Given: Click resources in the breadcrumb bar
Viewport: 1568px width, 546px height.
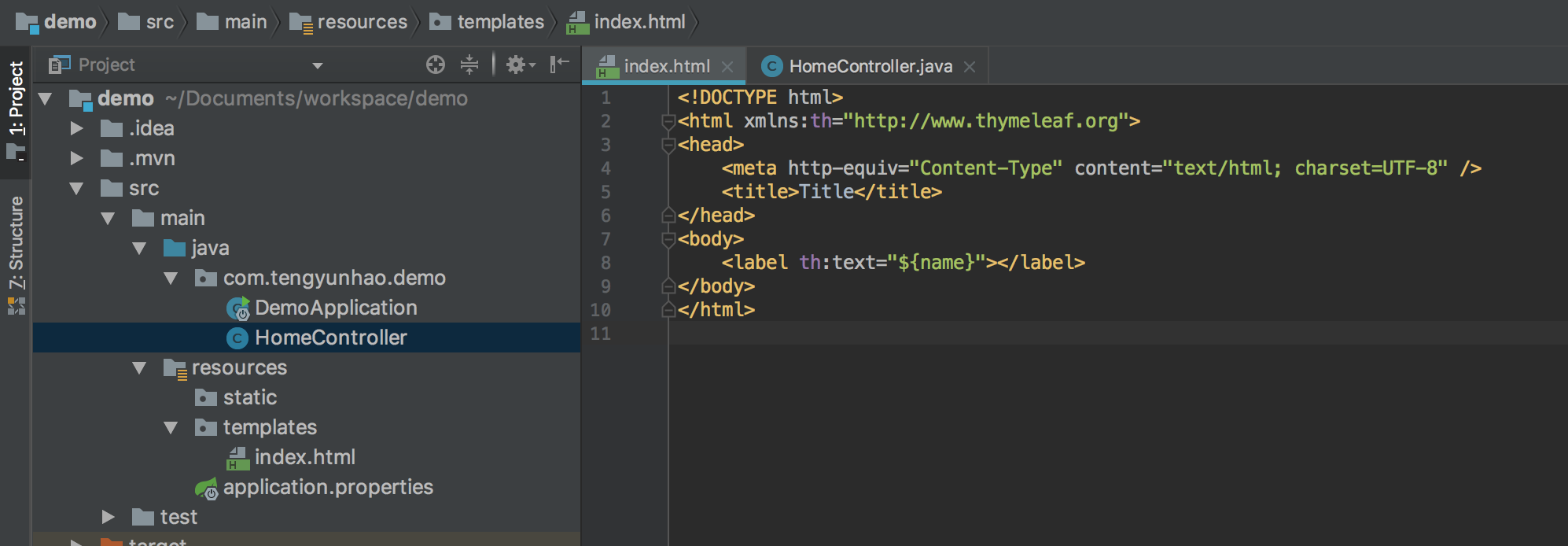Looking at the screenshot, I should coord(362,22).
